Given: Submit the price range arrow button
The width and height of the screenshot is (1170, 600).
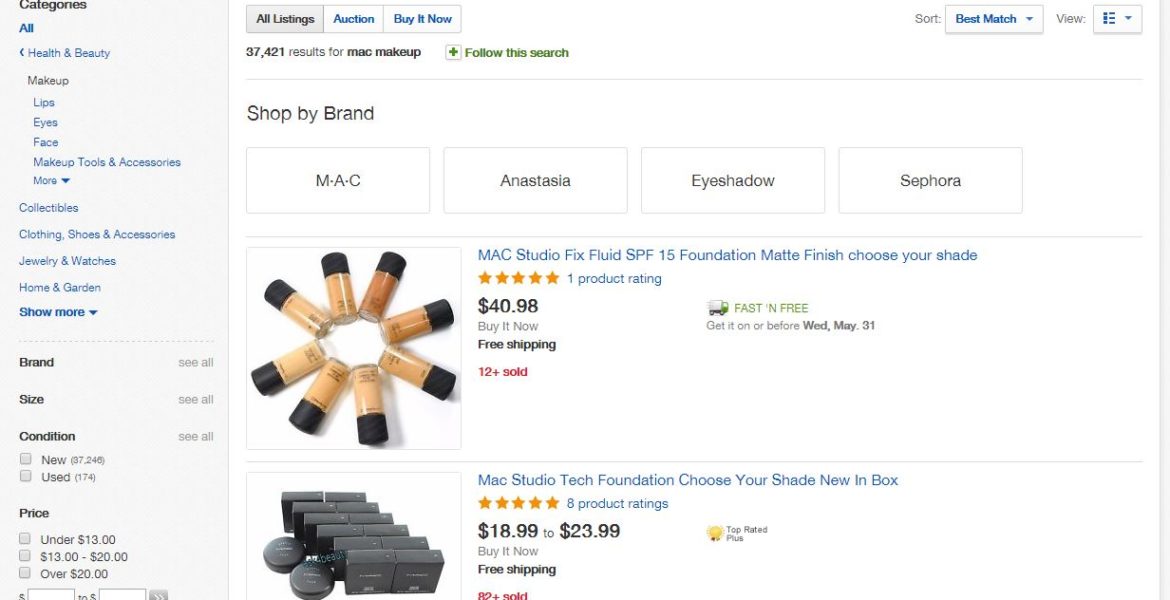Looking at the screenshot, I should coord(158,597).
